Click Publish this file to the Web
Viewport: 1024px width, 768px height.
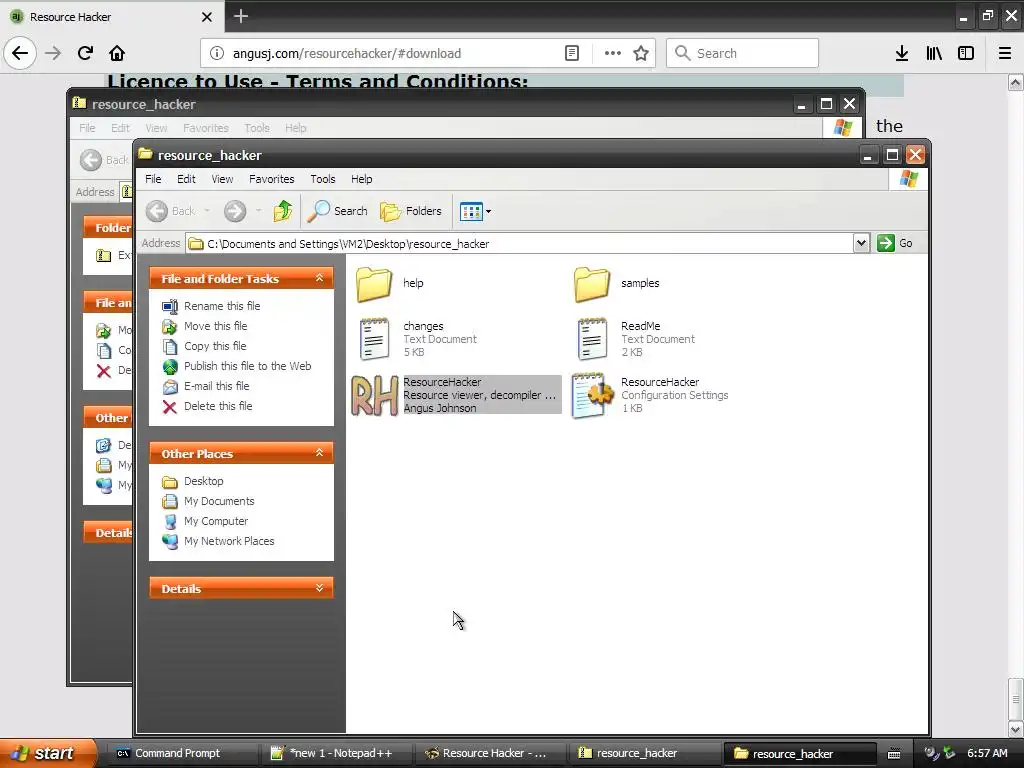[x=248, y=366]
